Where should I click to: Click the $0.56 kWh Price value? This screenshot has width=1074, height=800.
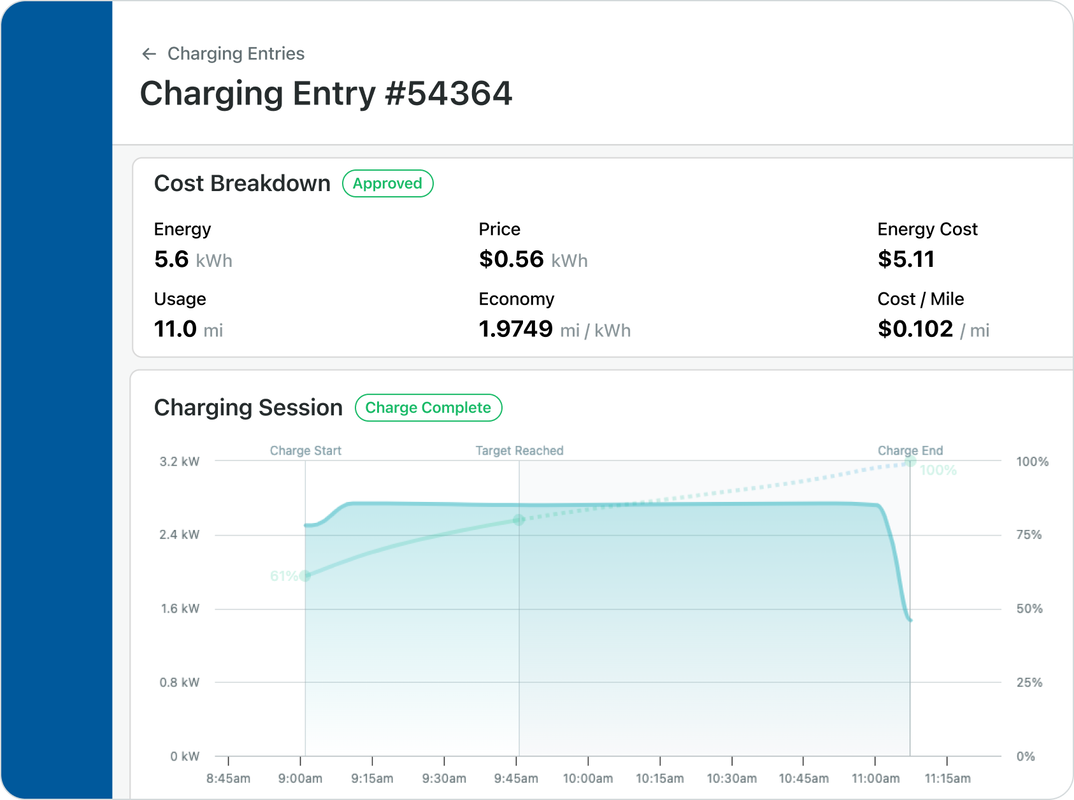pyautogui.click(x=533, y=259)
